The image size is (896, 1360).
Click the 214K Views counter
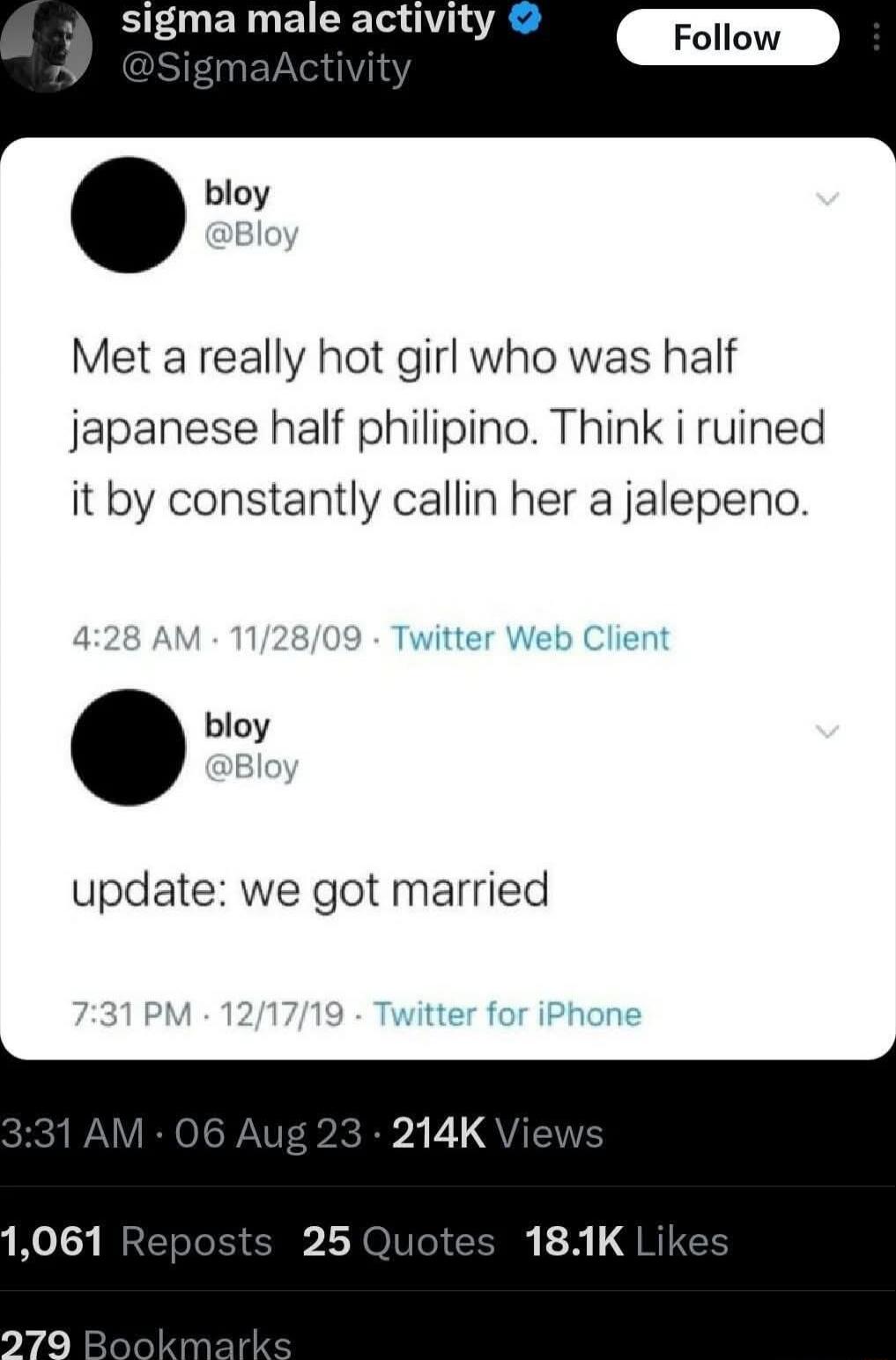[x=498, y=1133]
